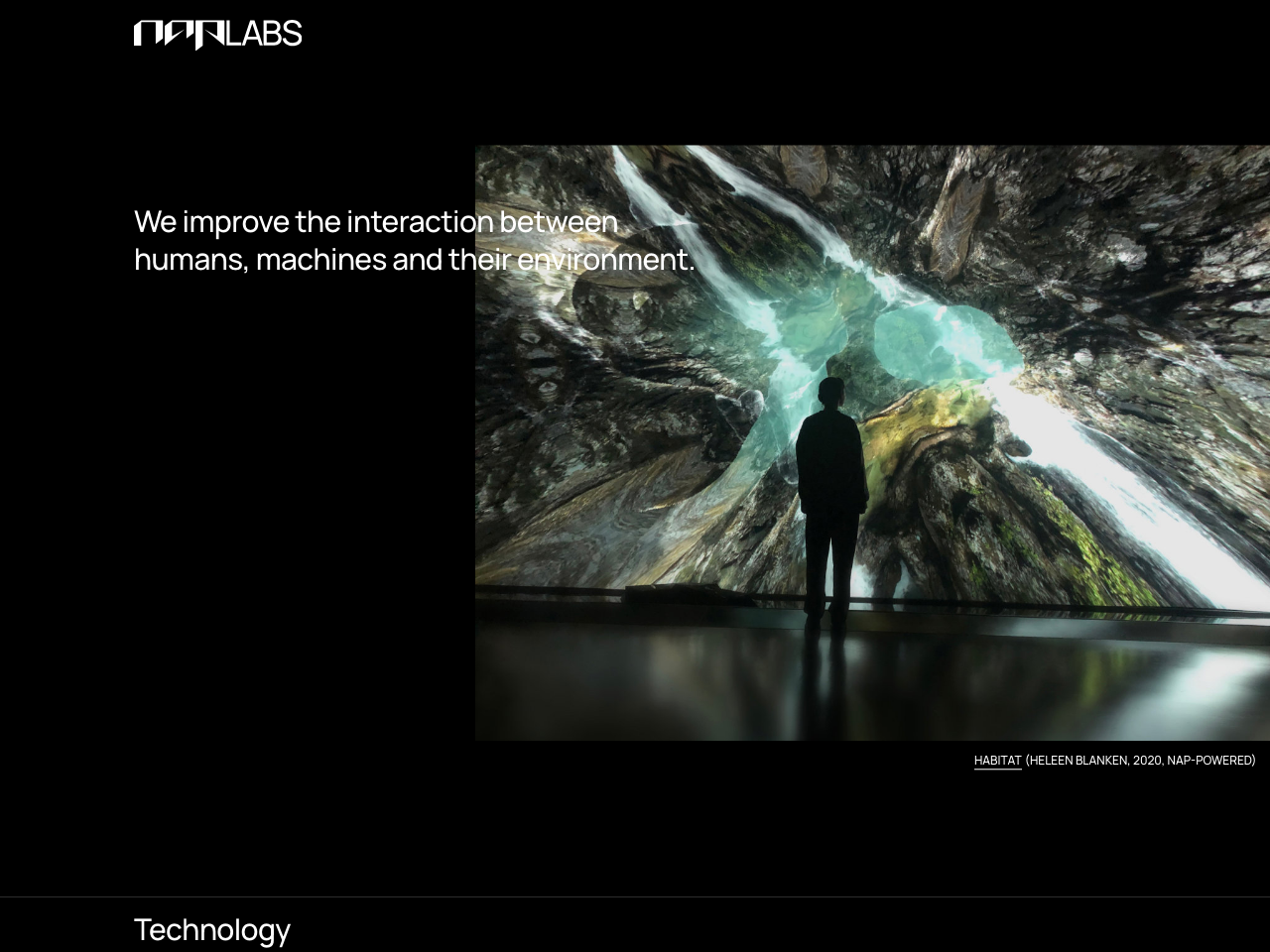This screenshot has height=952, width=1270.
Task: Click the Technology footer band
Action: tap(635, 924)
